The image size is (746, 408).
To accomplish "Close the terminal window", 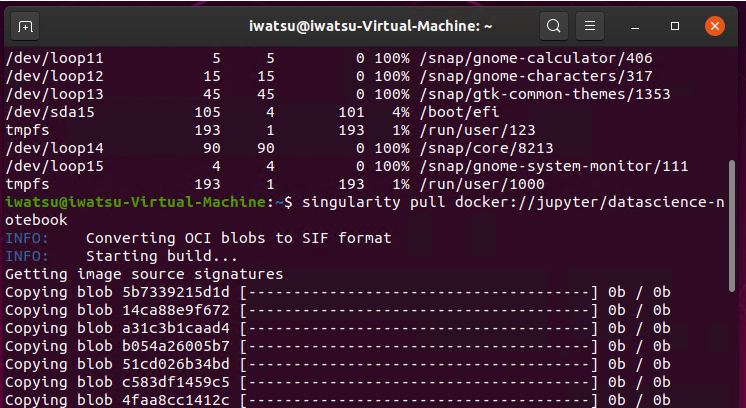I will 715,26.
